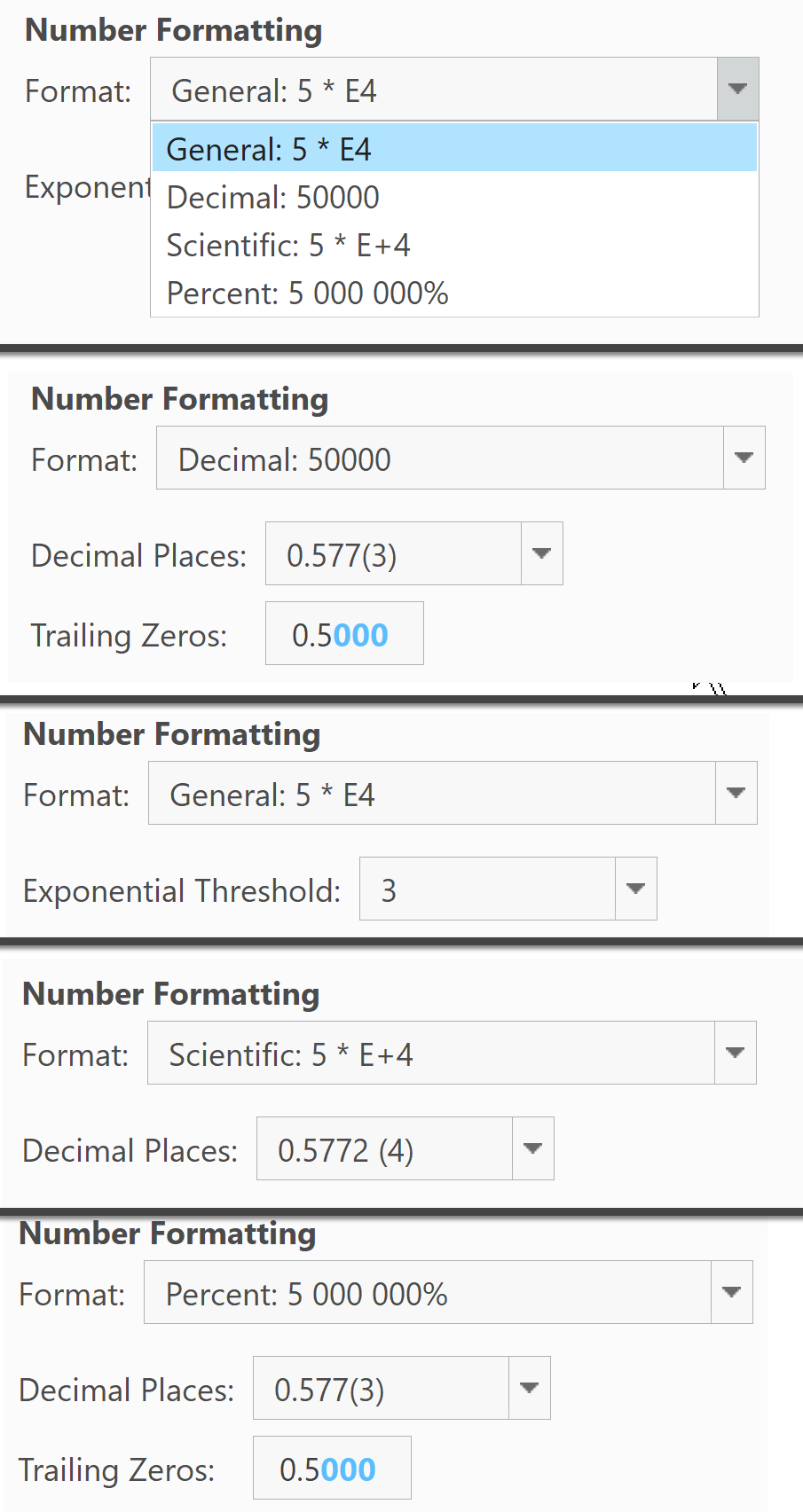The height and width of the screenshot is (1512, 803).
Task: Open the Format dropdown showing Percent: 5 000 000%
Action: pos(730,1293)
